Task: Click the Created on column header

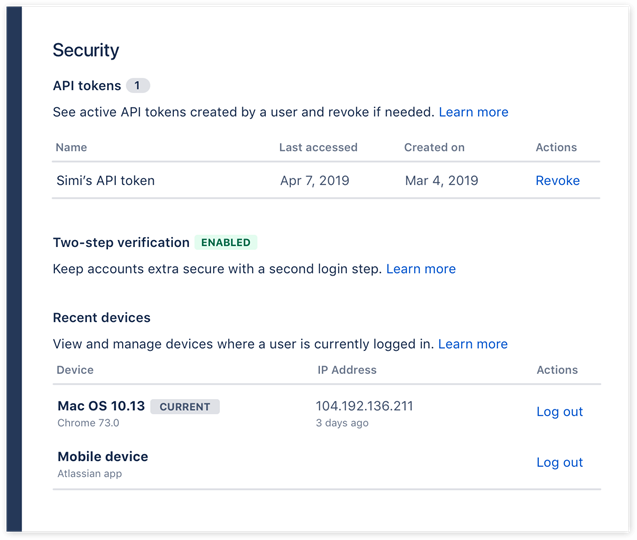Action: click(434, 147)
